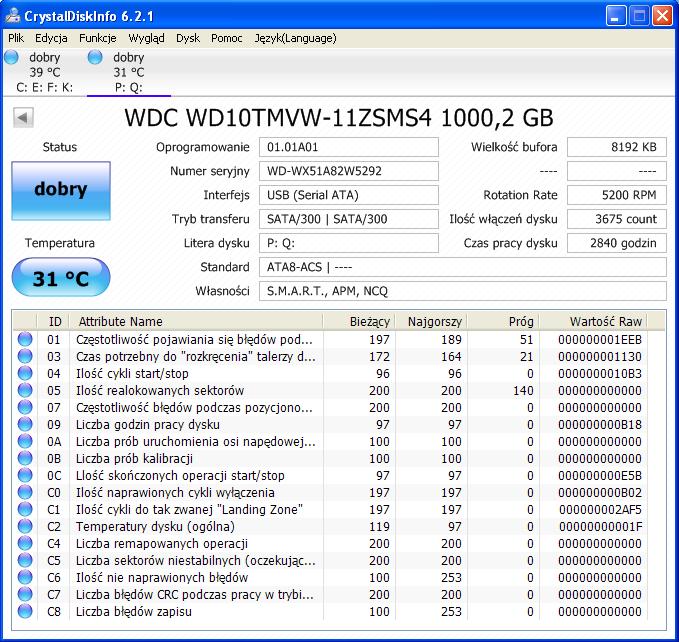The height and width of the screenshot is (642, 679).
Task: Click status icon of attribute 0B row
Action: pos(25,458)
